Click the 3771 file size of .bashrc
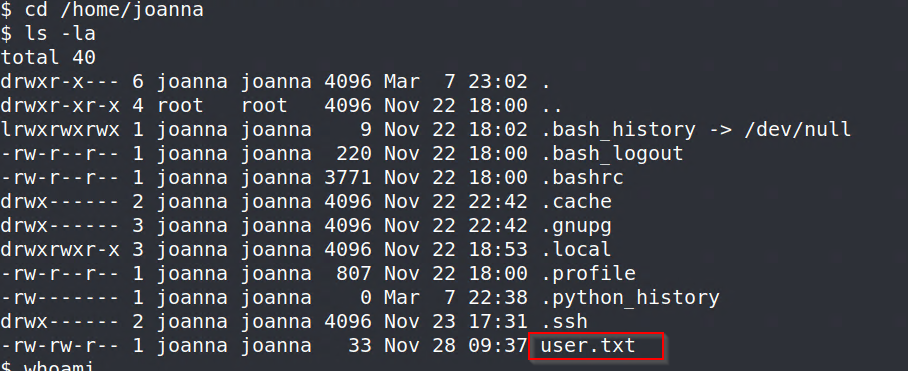 point(348,177)
